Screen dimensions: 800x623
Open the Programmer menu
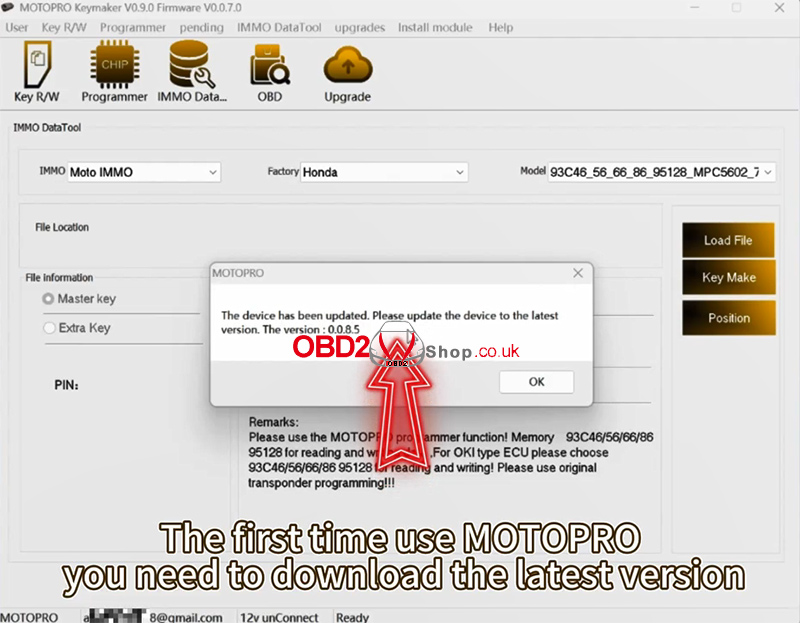(x=133, y=28)
